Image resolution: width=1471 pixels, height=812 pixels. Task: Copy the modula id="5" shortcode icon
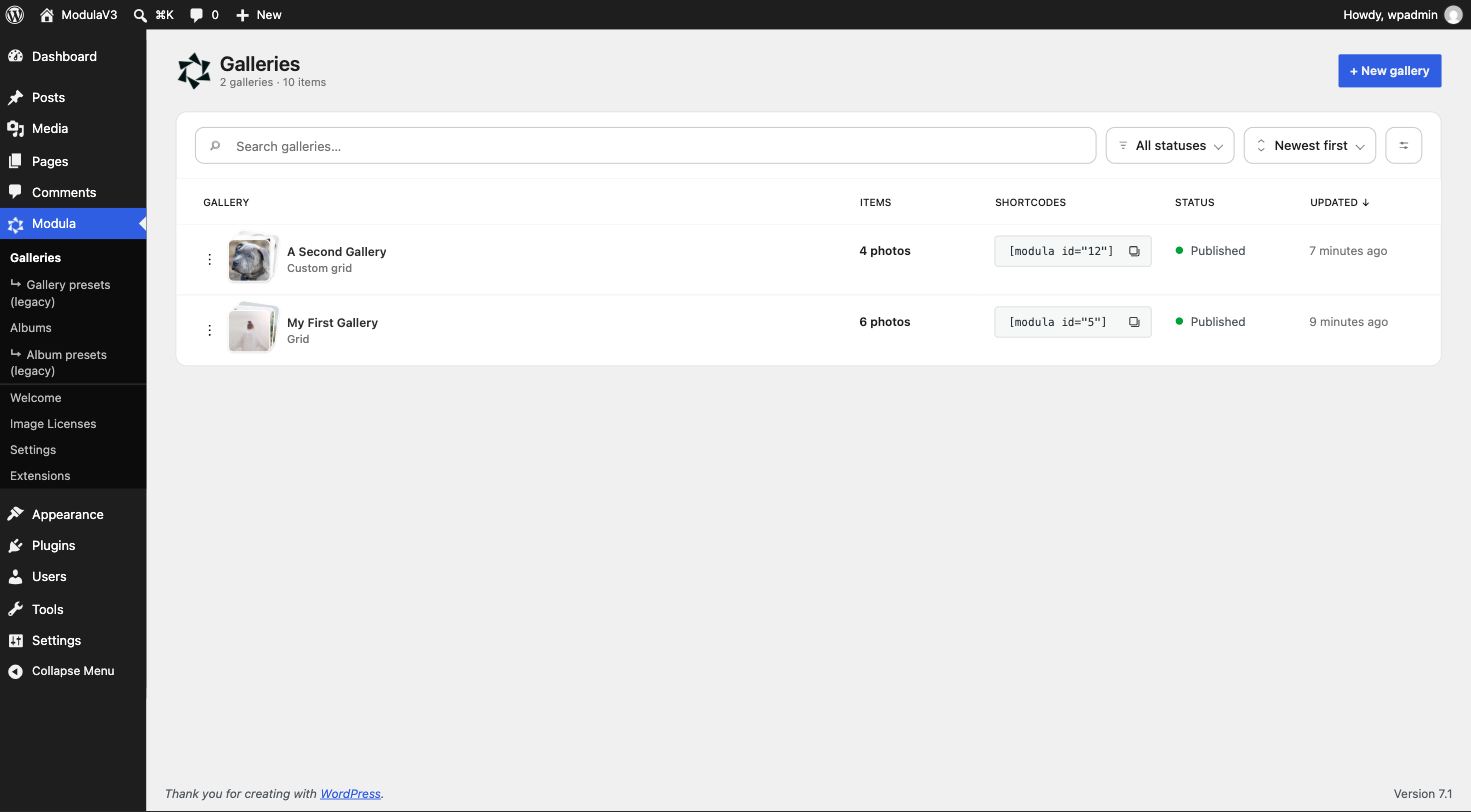(1134, 322)
